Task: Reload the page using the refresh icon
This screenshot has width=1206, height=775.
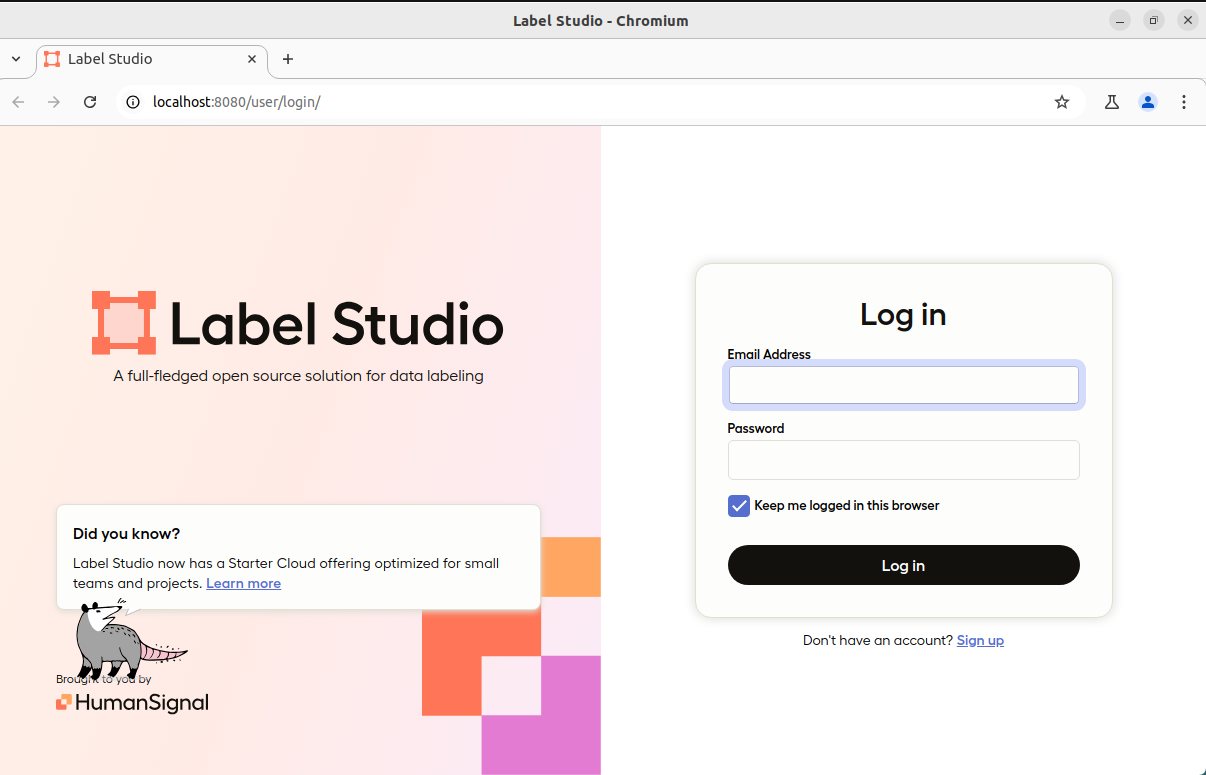Action: 90,102
